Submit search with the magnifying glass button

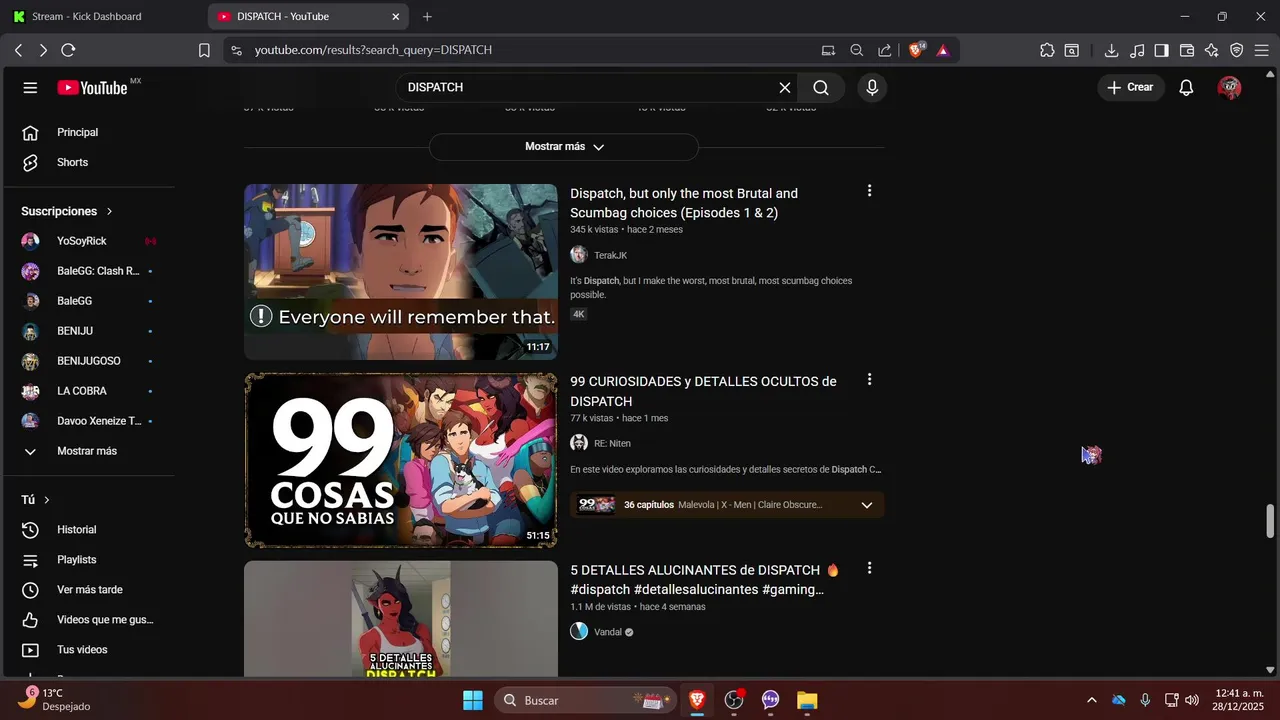[821, 88]
